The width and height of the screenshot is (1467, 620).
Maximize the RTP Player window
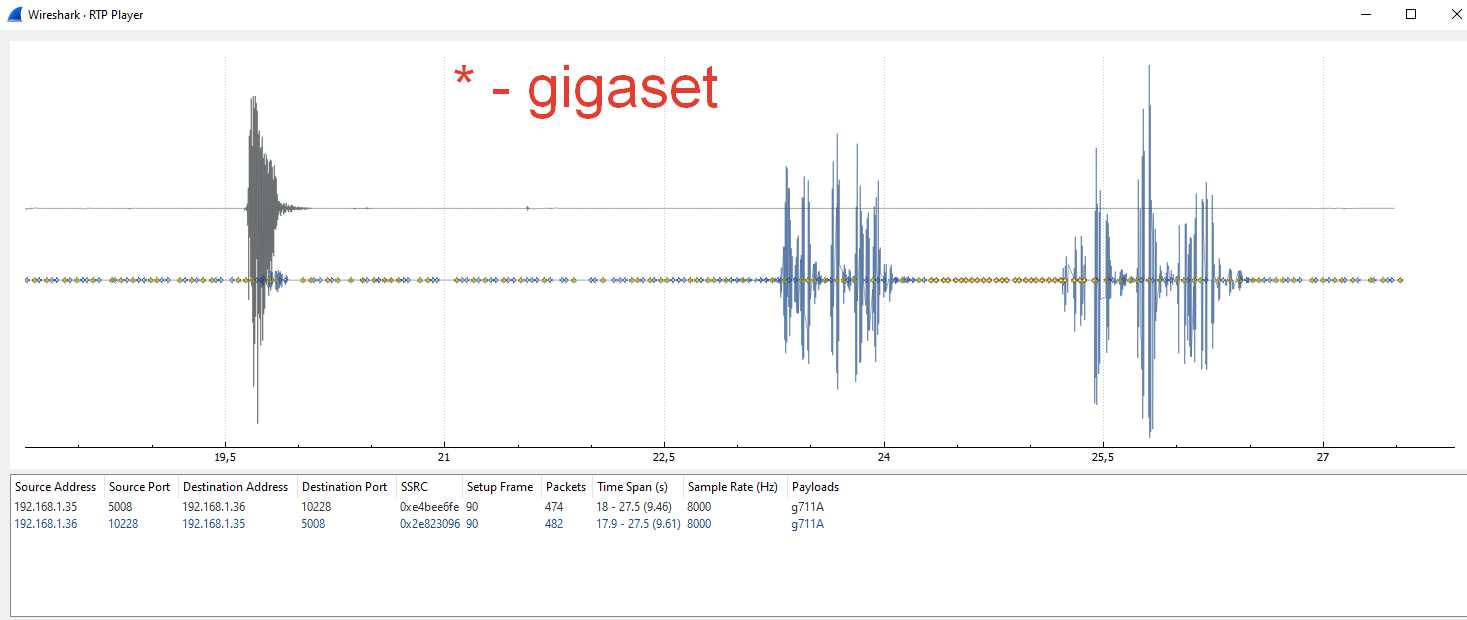tap(1411, 14)
